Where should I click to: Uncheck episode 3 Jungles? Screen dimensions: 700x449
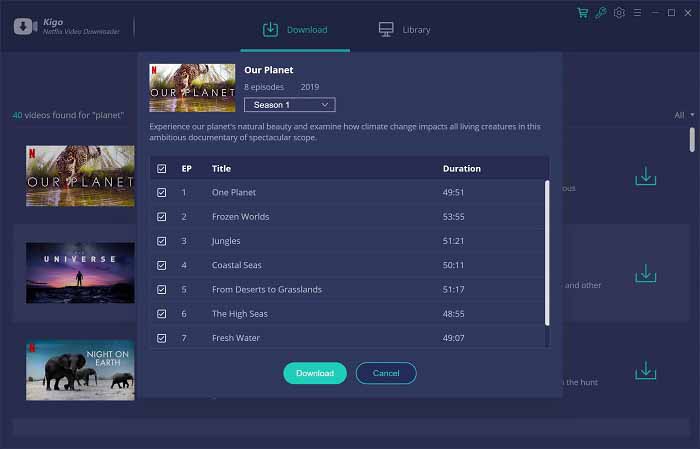162,241
